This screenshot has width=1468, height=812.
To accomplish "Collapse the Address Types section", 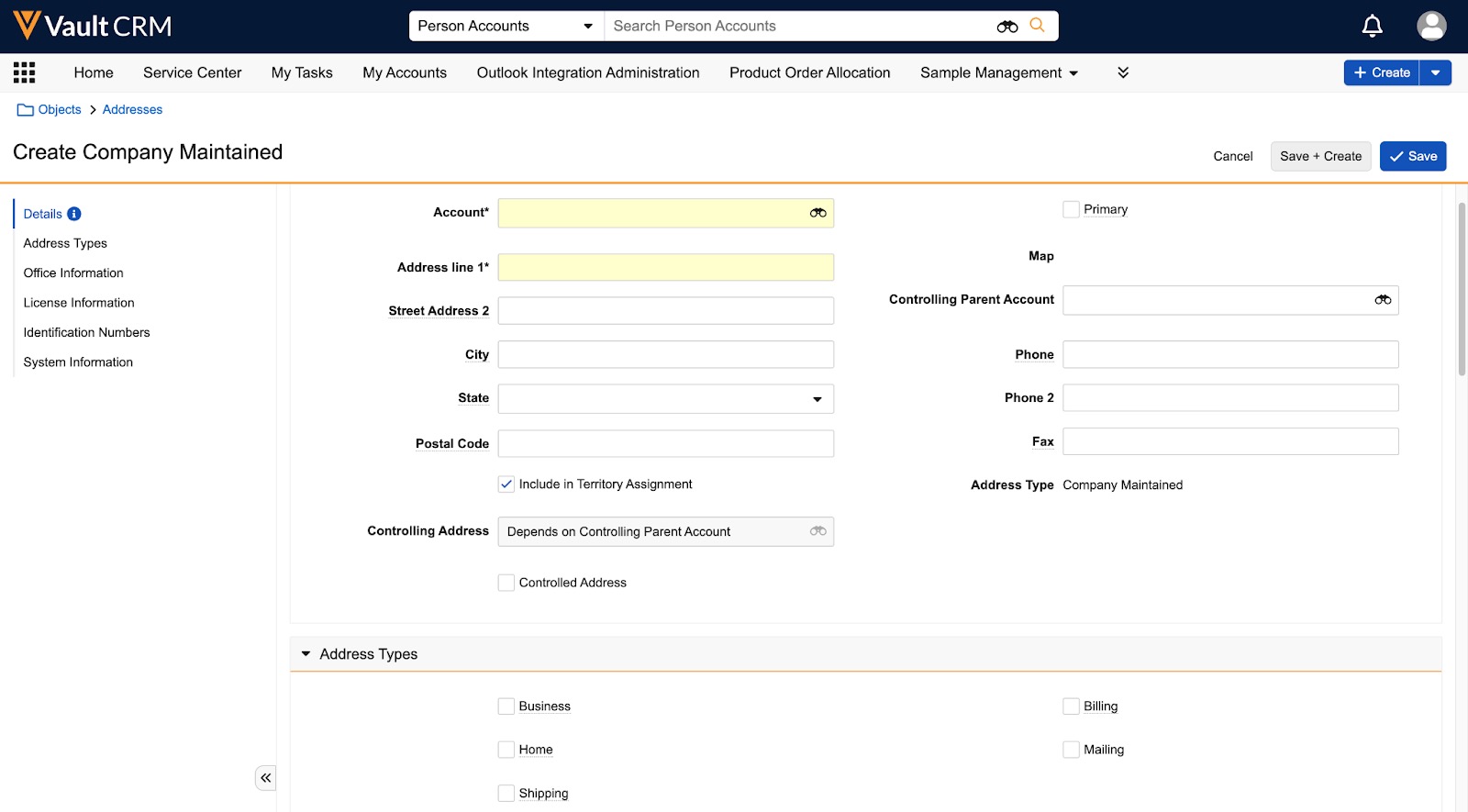I will pyautogui.click(x=306, y=654).
